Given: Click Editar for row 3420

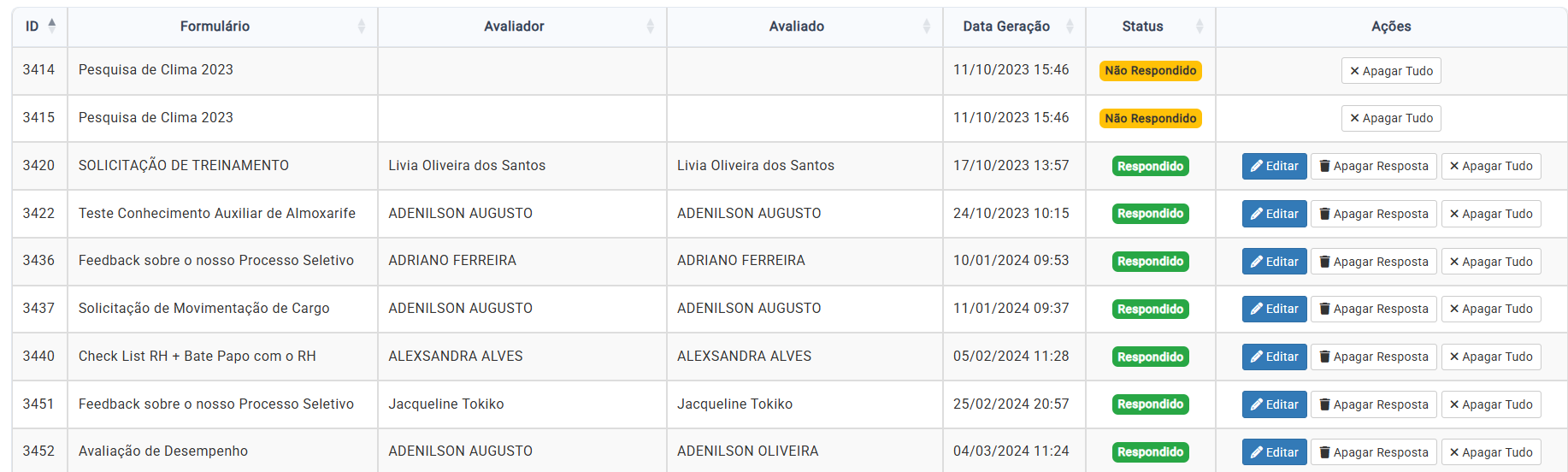Looking at the screenshot, I should [1274, 166].
